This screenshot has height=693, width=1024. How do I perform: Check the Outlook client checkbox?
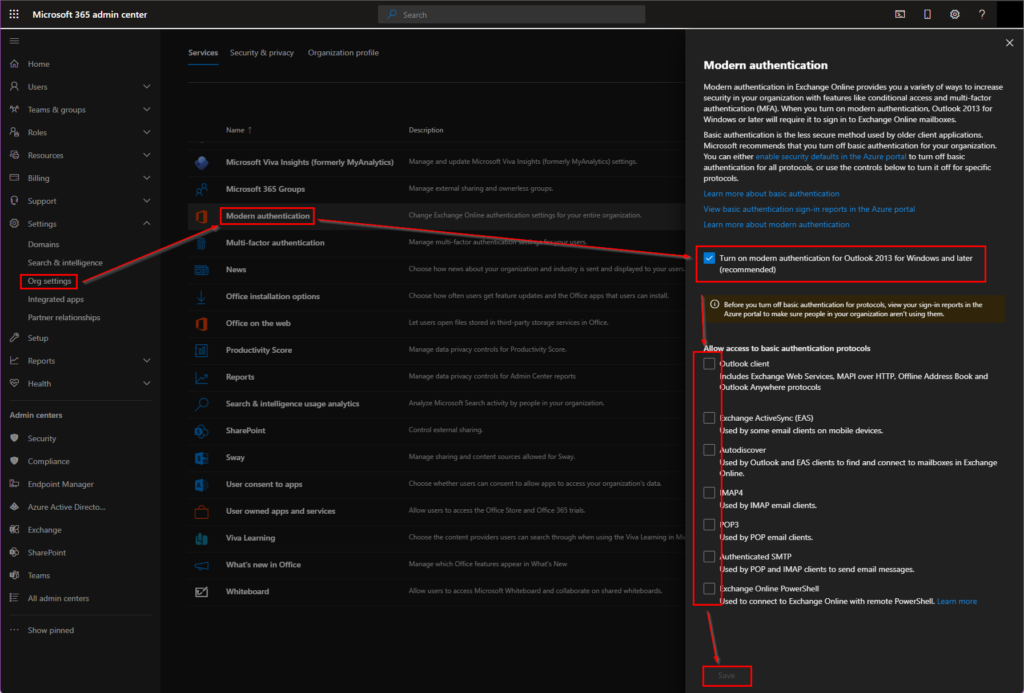pyautogui.click(x=709, y=364)
